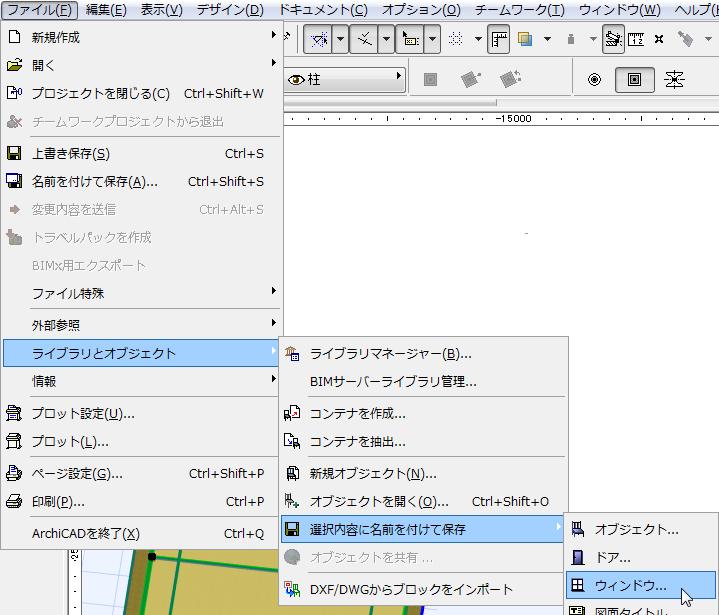Click the dotted grid snap icon

pos(455,39)
